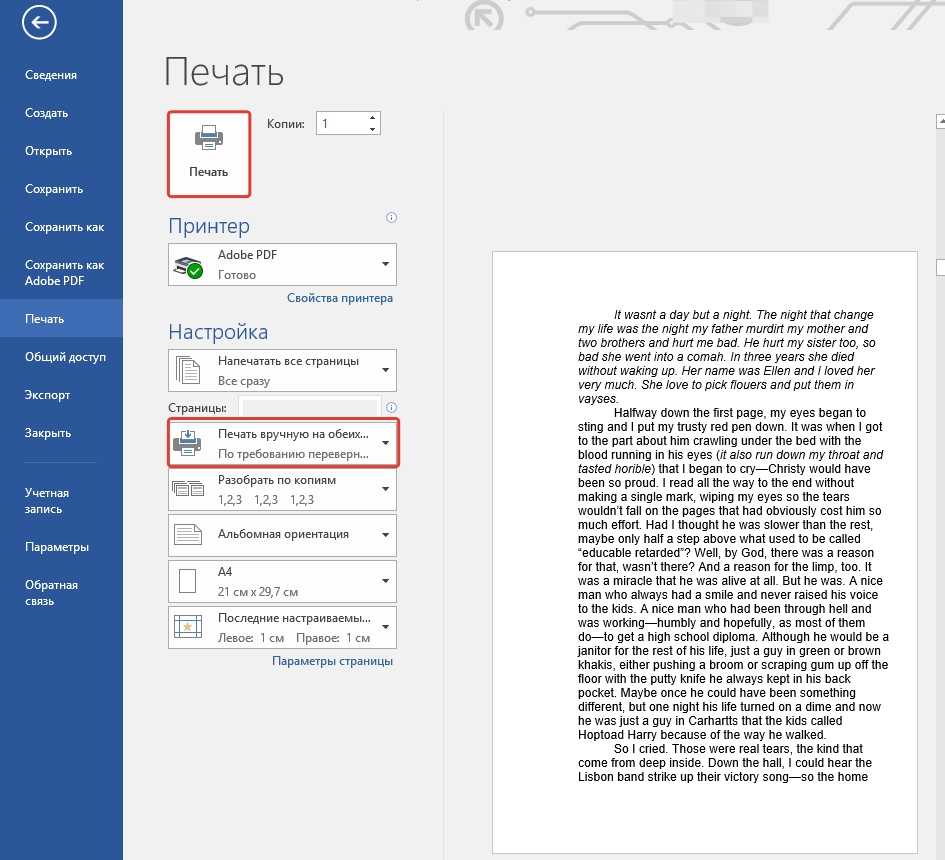Click the info icon beside Страницы field
This screenshot has width=945, height=860.
pyautogui.click(x=391, y=407)
